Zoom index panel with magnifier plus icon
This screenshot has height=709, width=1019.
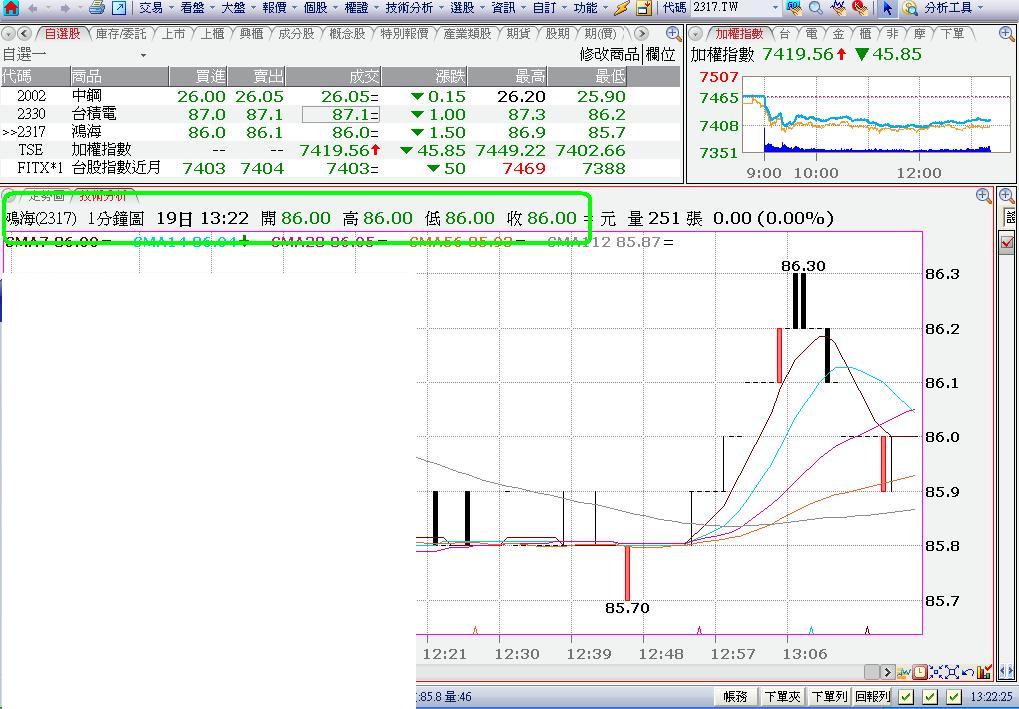[x=1007, y=34]
